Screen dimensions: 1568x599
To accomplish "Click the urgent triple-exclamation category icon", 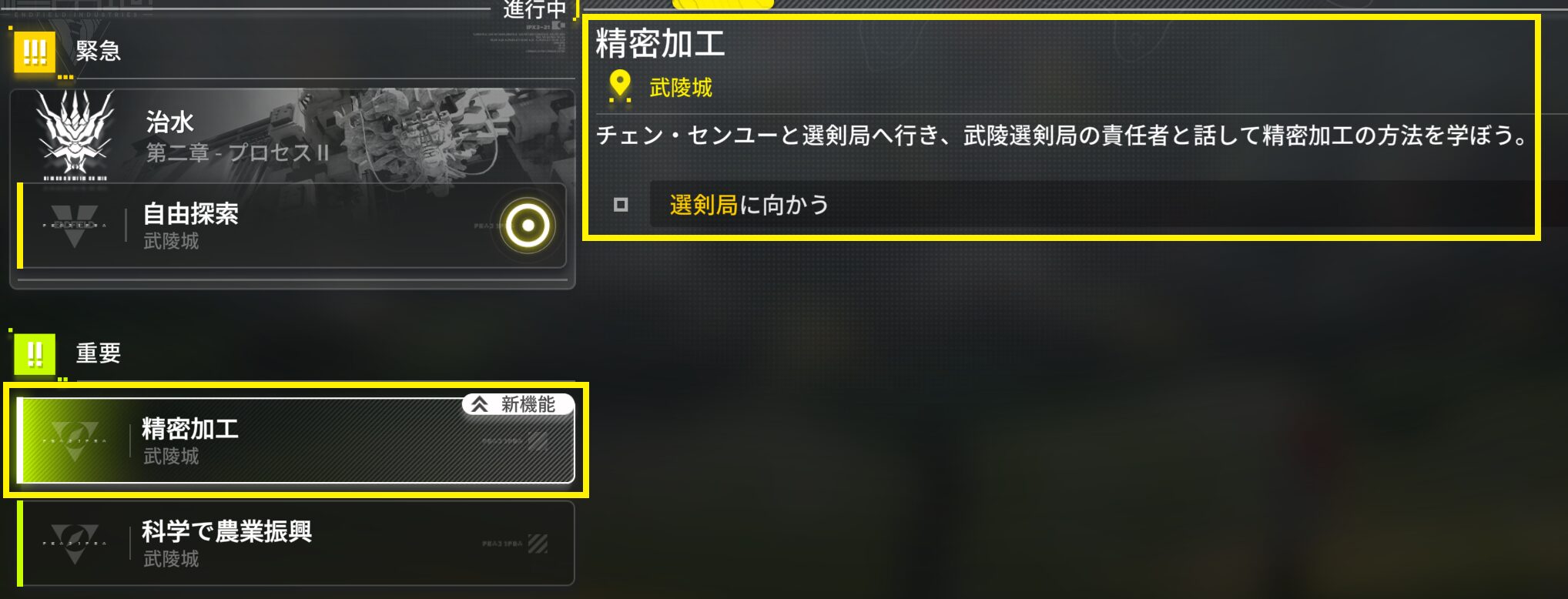I will (35, 52).
